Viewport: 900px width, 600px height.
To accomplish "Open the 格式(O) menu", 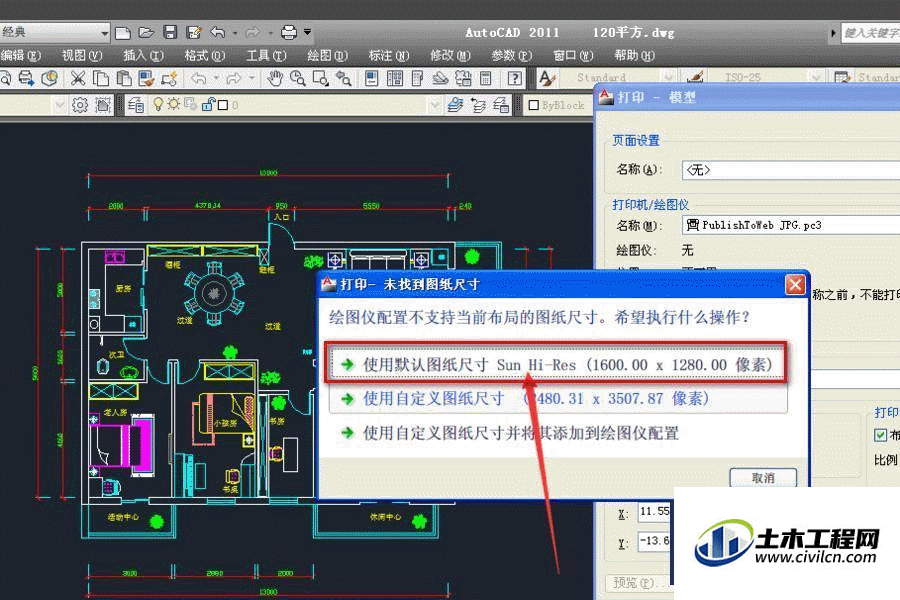I will (x=204, y=56).
